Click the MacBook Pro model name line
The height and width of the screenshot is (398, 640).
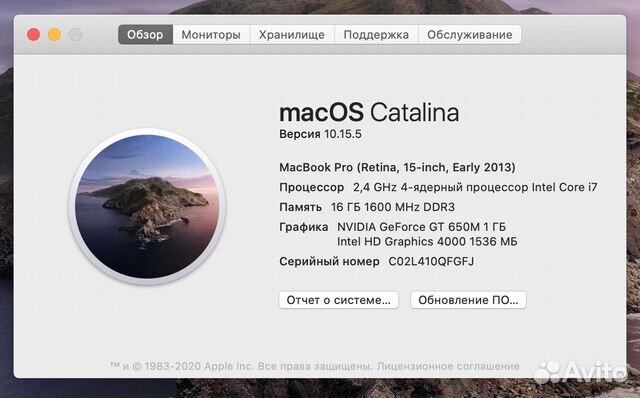(397, 167)
